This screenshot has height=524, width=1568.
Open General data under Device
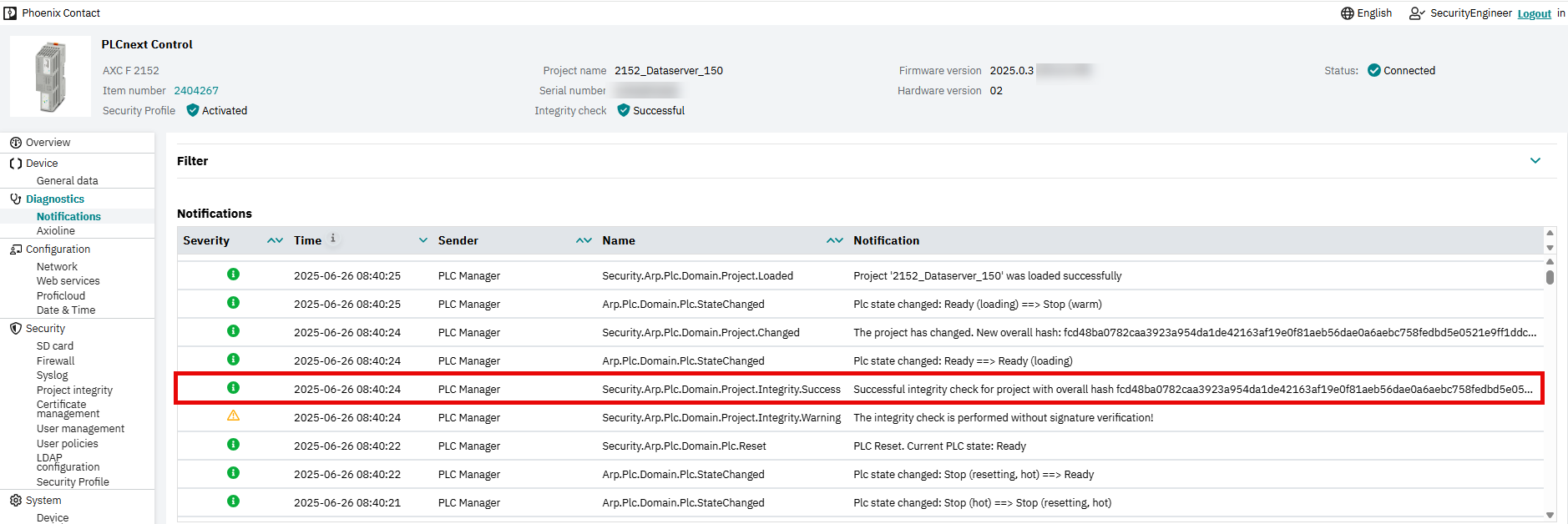point(67,181)
